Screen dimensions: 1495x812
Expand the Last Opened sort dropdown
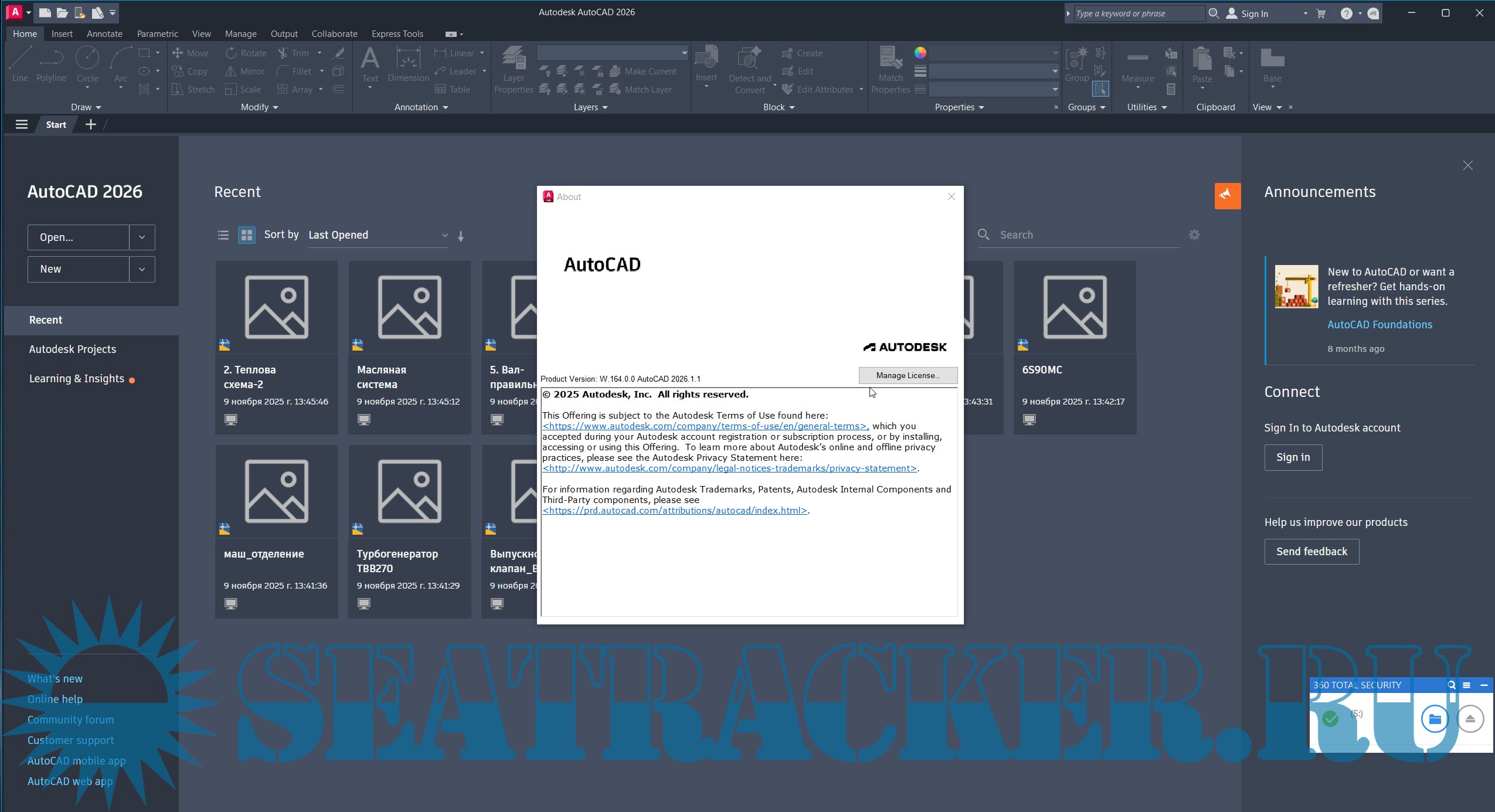[x=444, y=235]
